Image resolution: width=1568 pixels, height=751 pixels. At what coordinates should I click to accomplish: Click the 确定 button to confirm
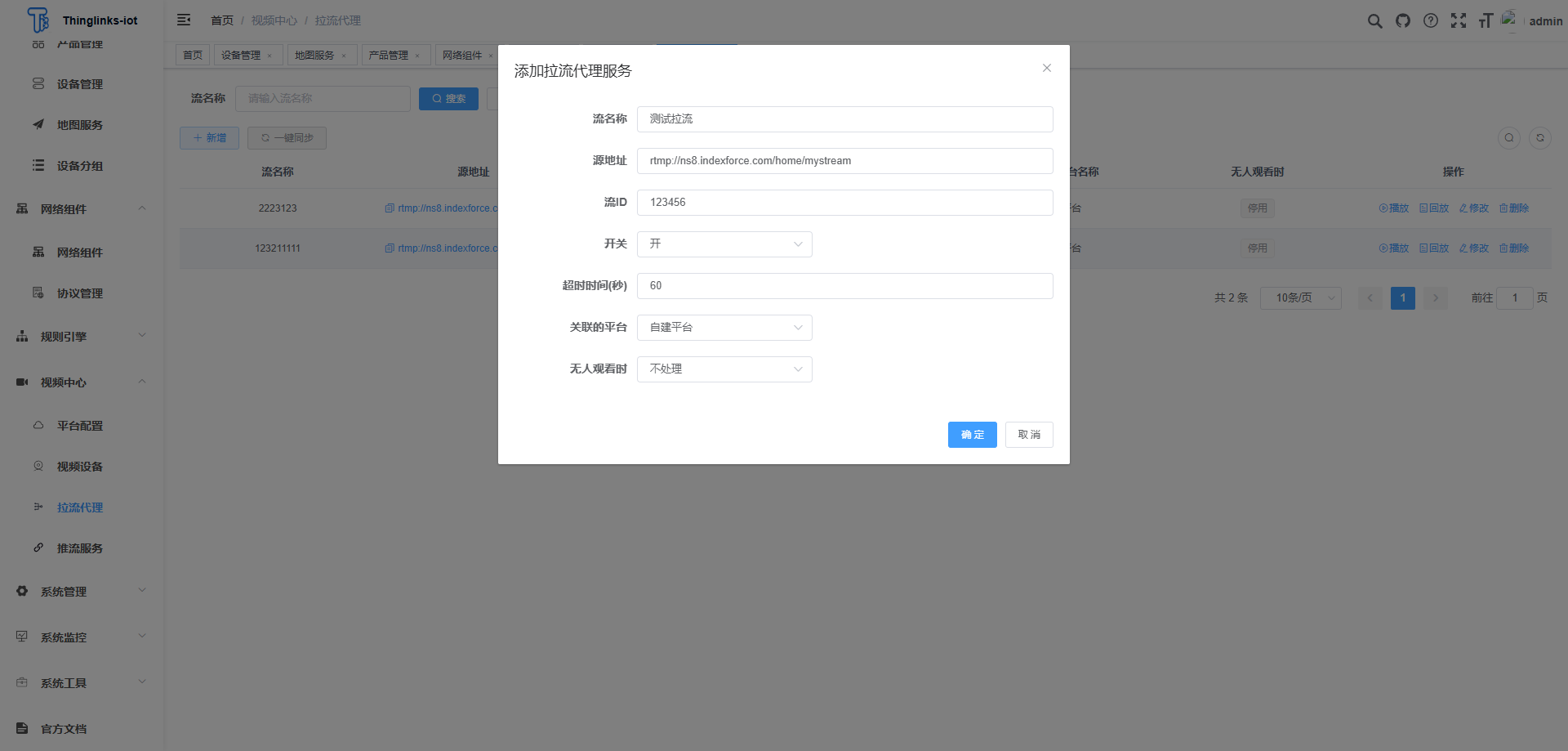972,435
